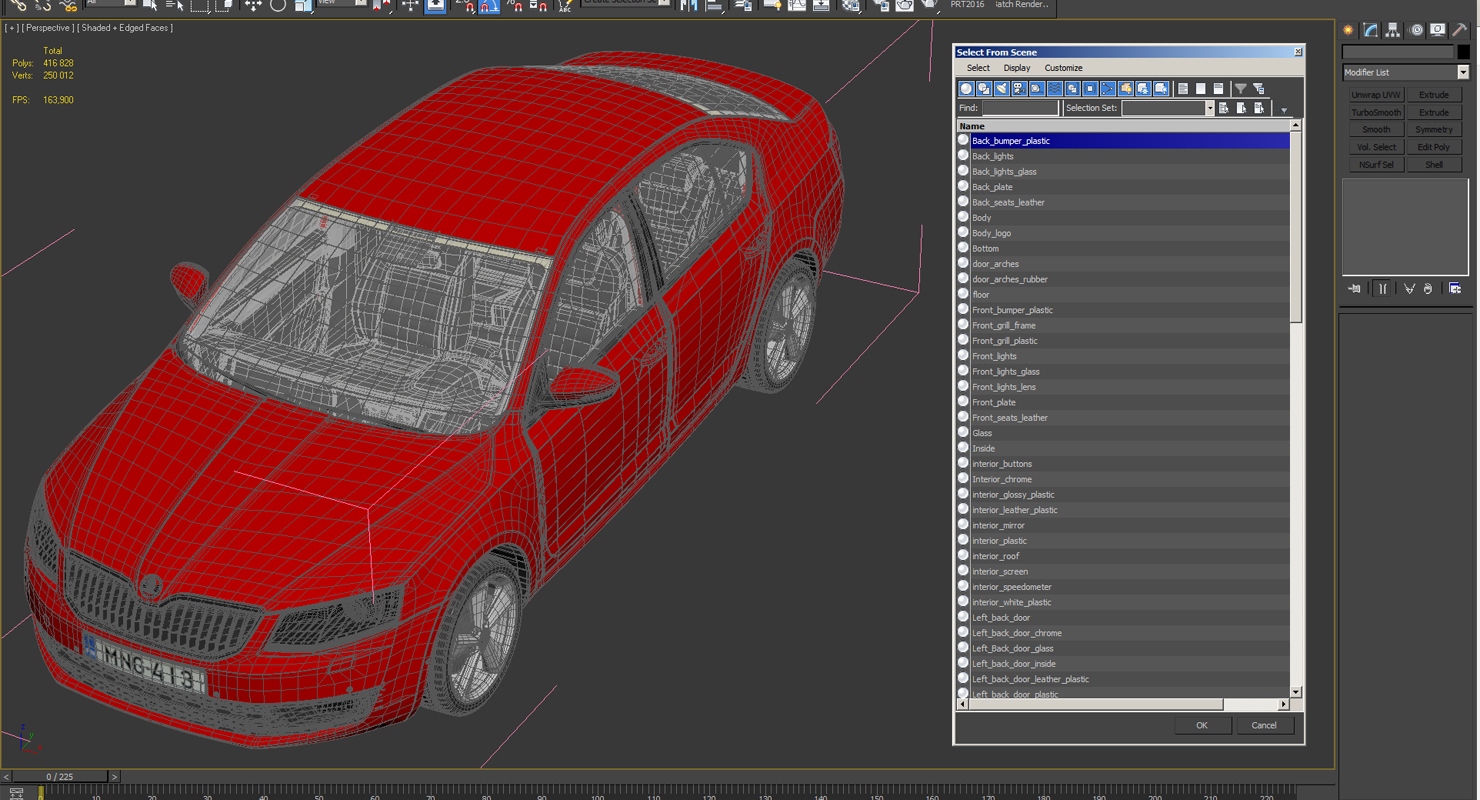Click Select Invert icon in Select From Scene

point(1218,89)
